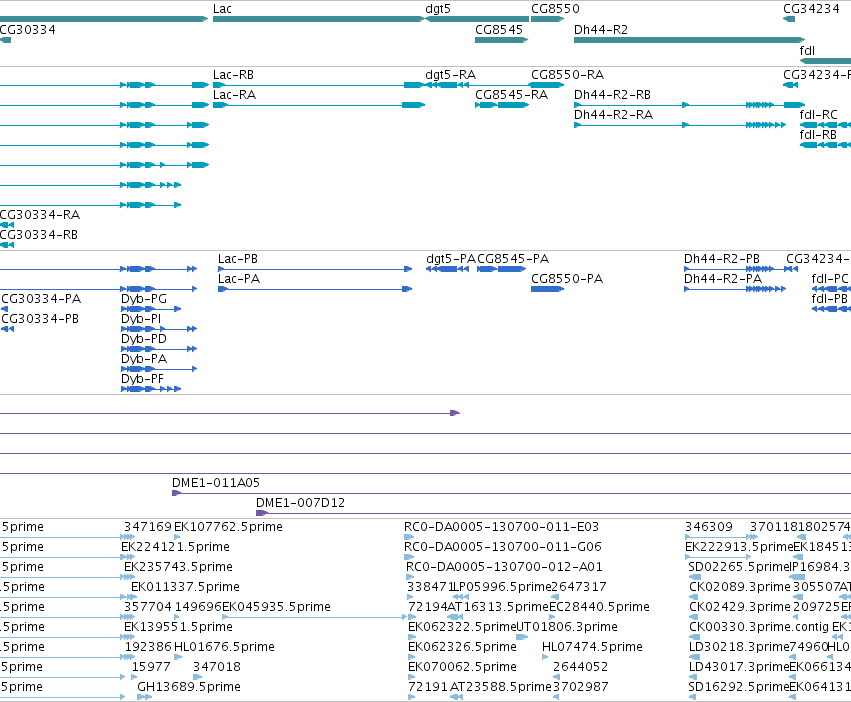The height and width of the screenshot is (702, 851).
Task: Open the fdl-RB transcript label
Action: pyautogui.click(x=818, y=135)
